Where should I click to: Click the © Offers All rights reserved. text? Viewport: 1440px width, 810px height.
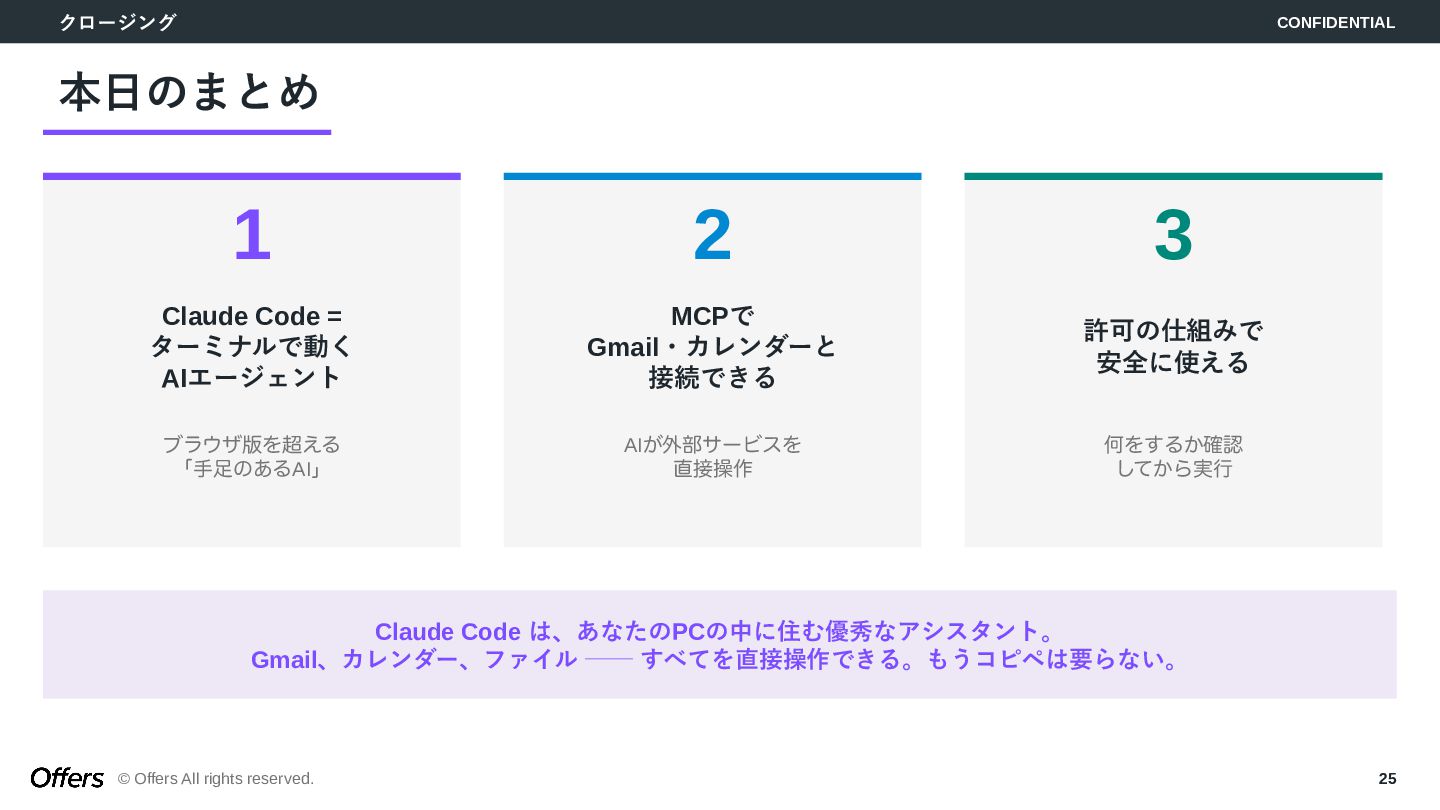coord(216,779)
